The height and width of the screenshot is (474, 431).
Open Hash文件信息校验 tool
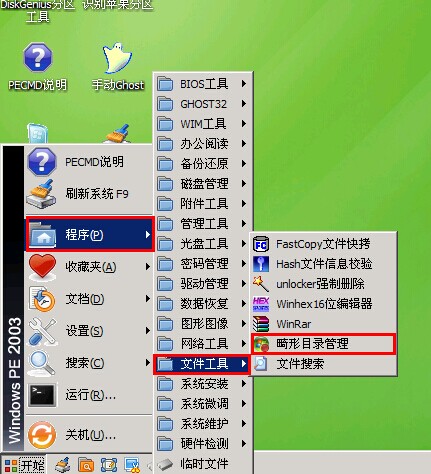coord(323,264)
